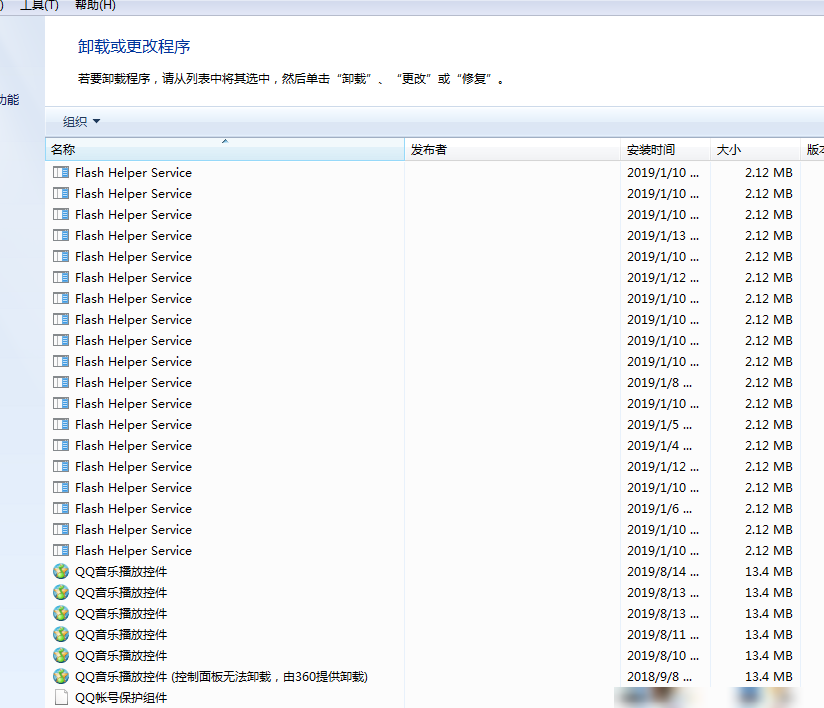Click QQ音乐播放控件 globe icon installed 2019/8/14
The width and height of the screenshot is (824, 708).
click(x=61, y=571)
